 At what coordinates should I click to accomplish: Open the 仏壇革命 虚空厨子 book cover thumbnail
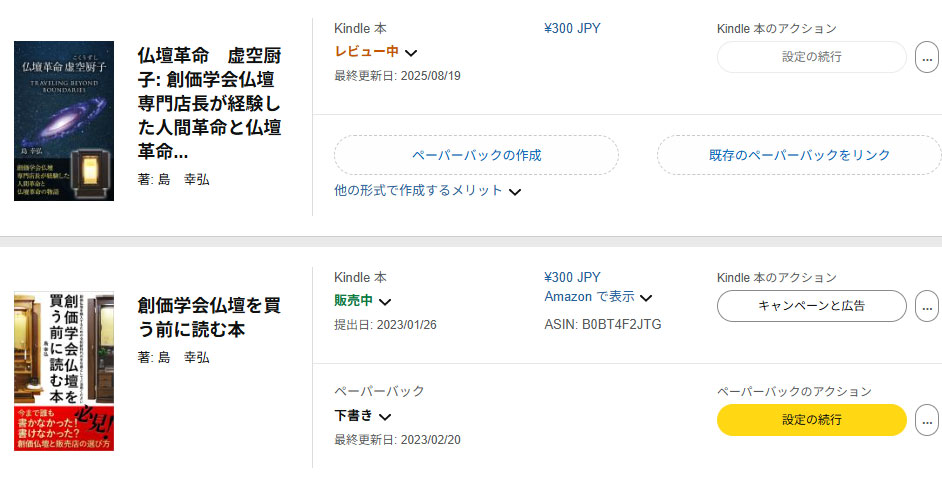pyautogui.click(x=64, y=121)
